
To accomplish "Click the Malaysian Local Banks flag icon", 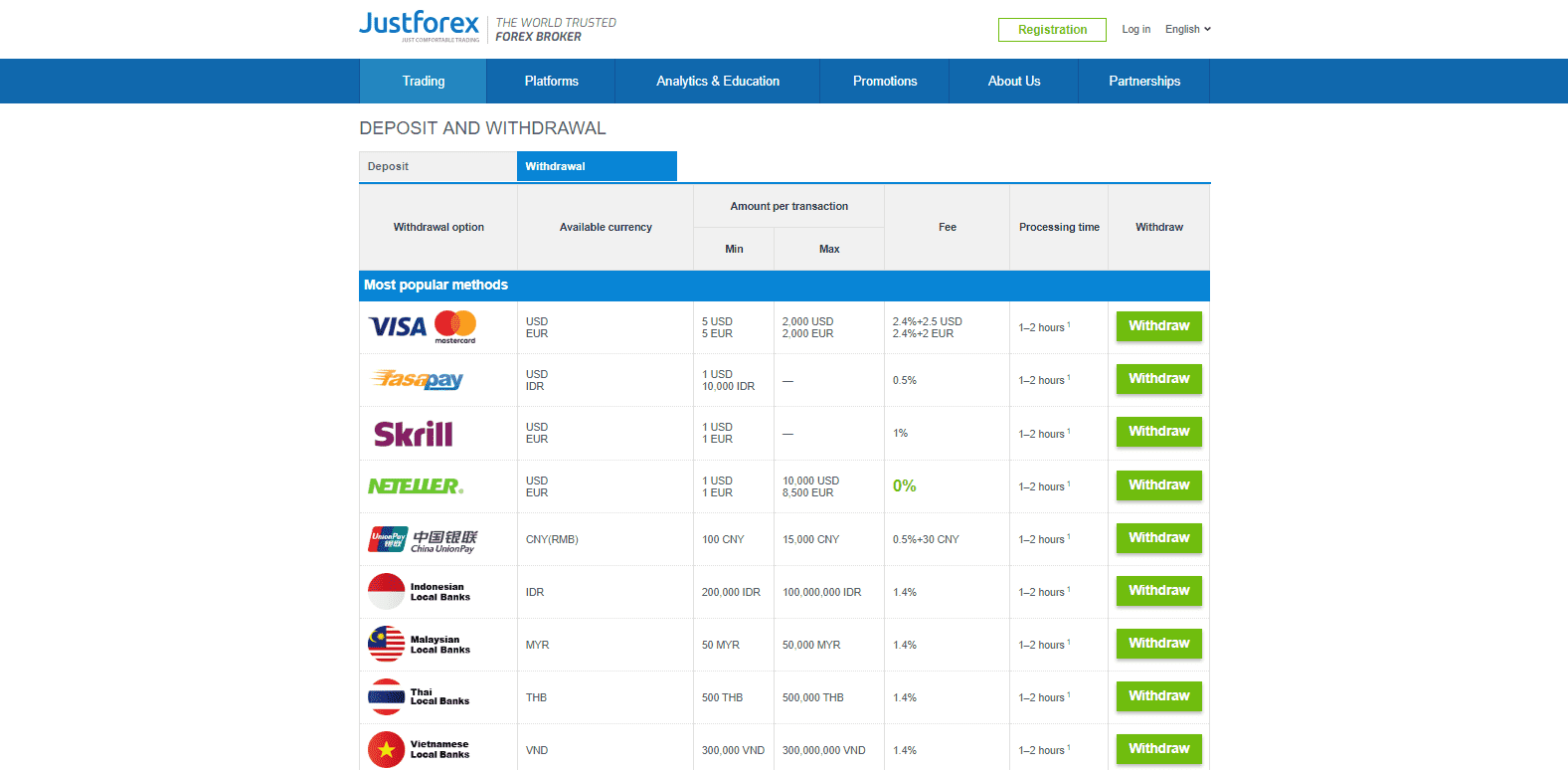I will [387, 645].
